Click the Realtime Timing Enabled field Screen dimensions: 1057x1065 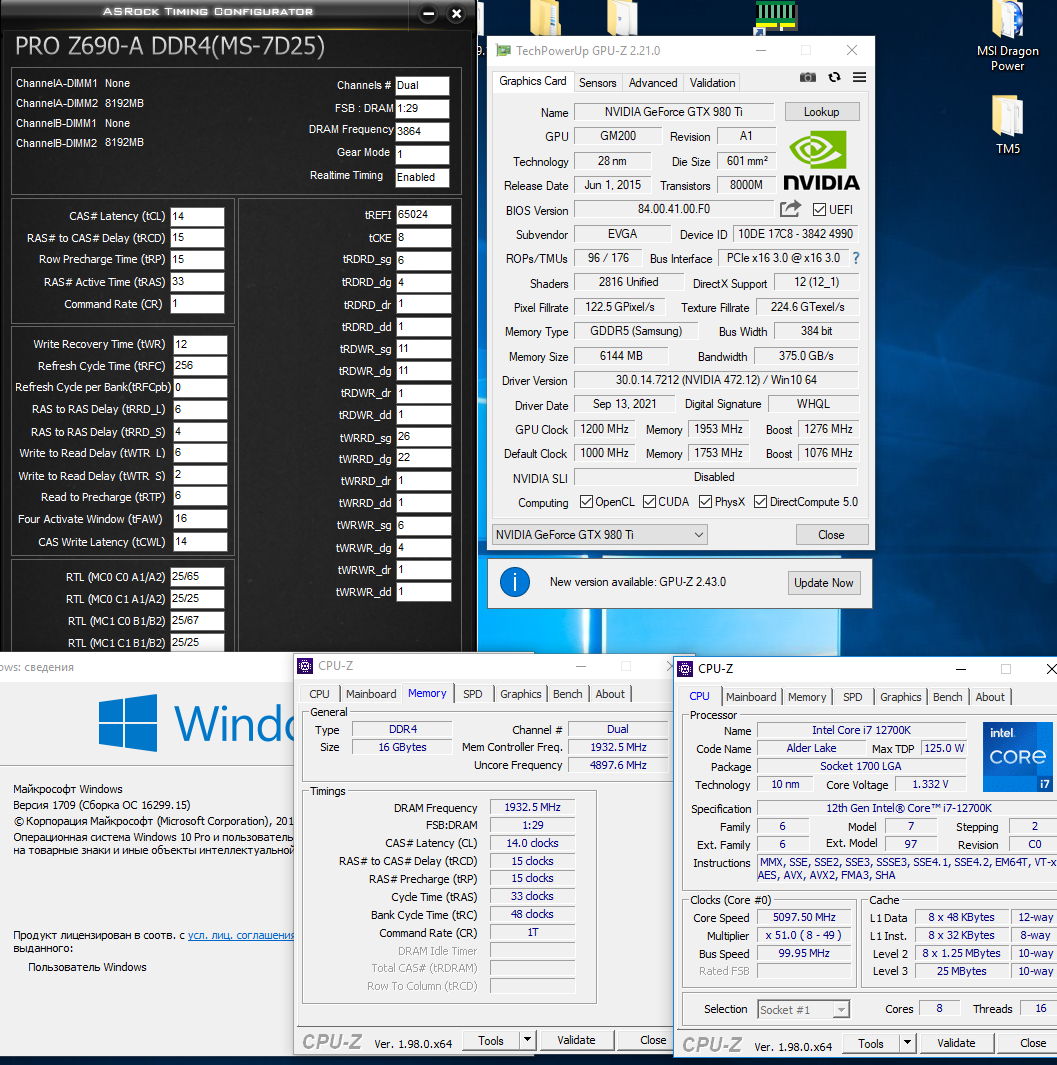coord(423,177)
